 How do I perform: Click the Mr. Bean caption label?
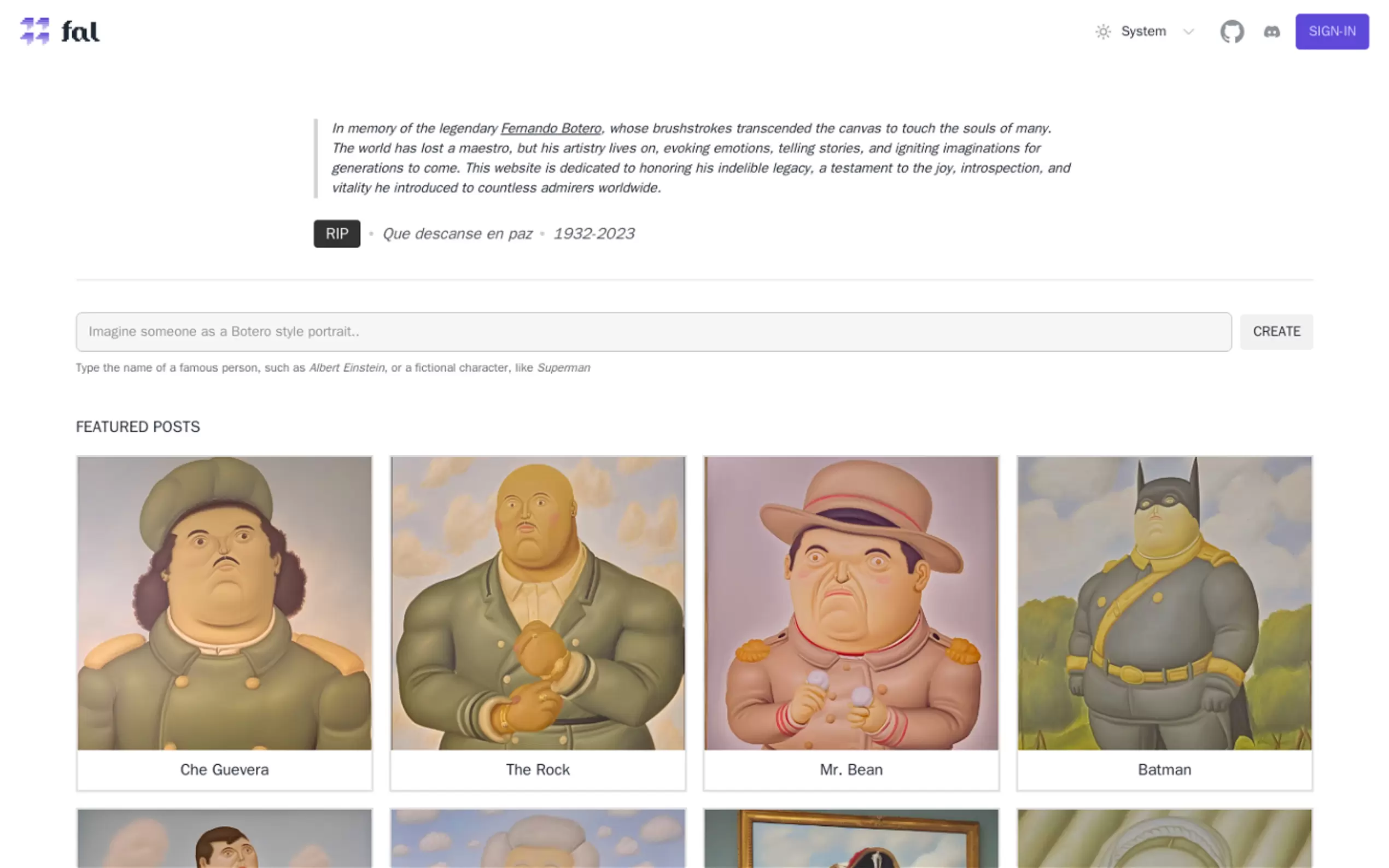pyautogui.click(x=851, y=769)
